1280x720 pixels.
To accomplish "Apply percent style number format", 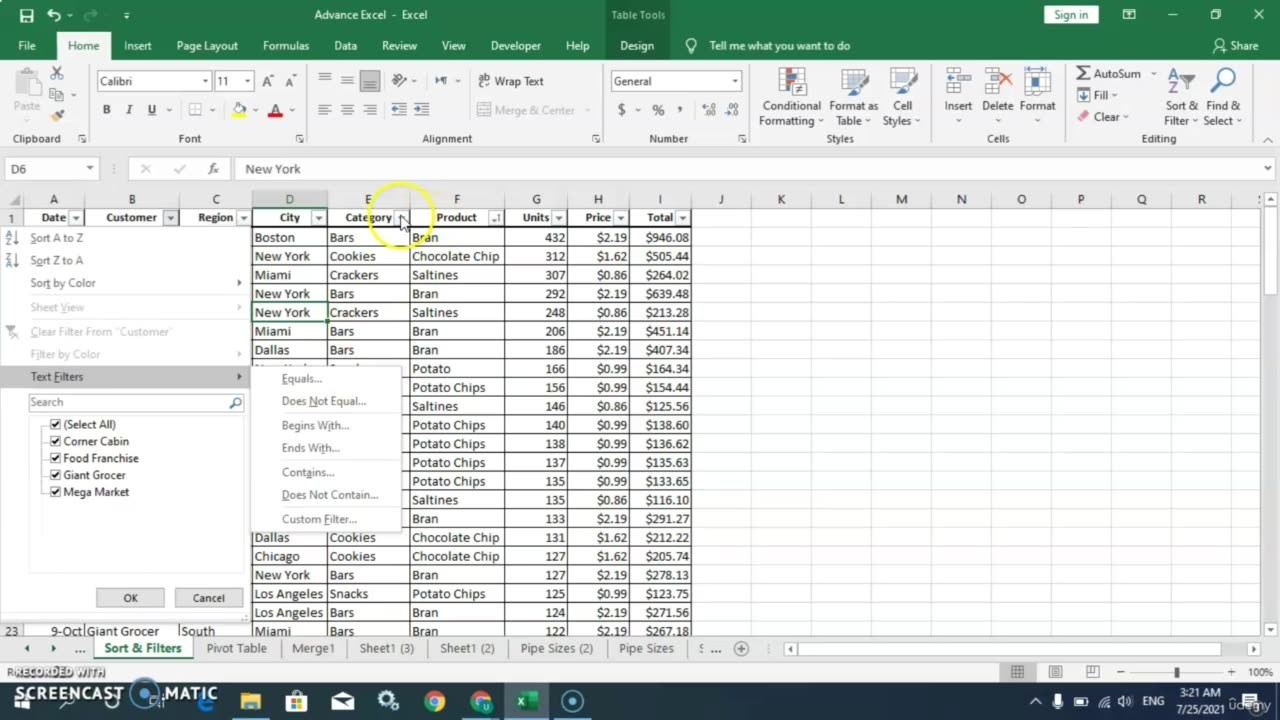I will 658,110.
